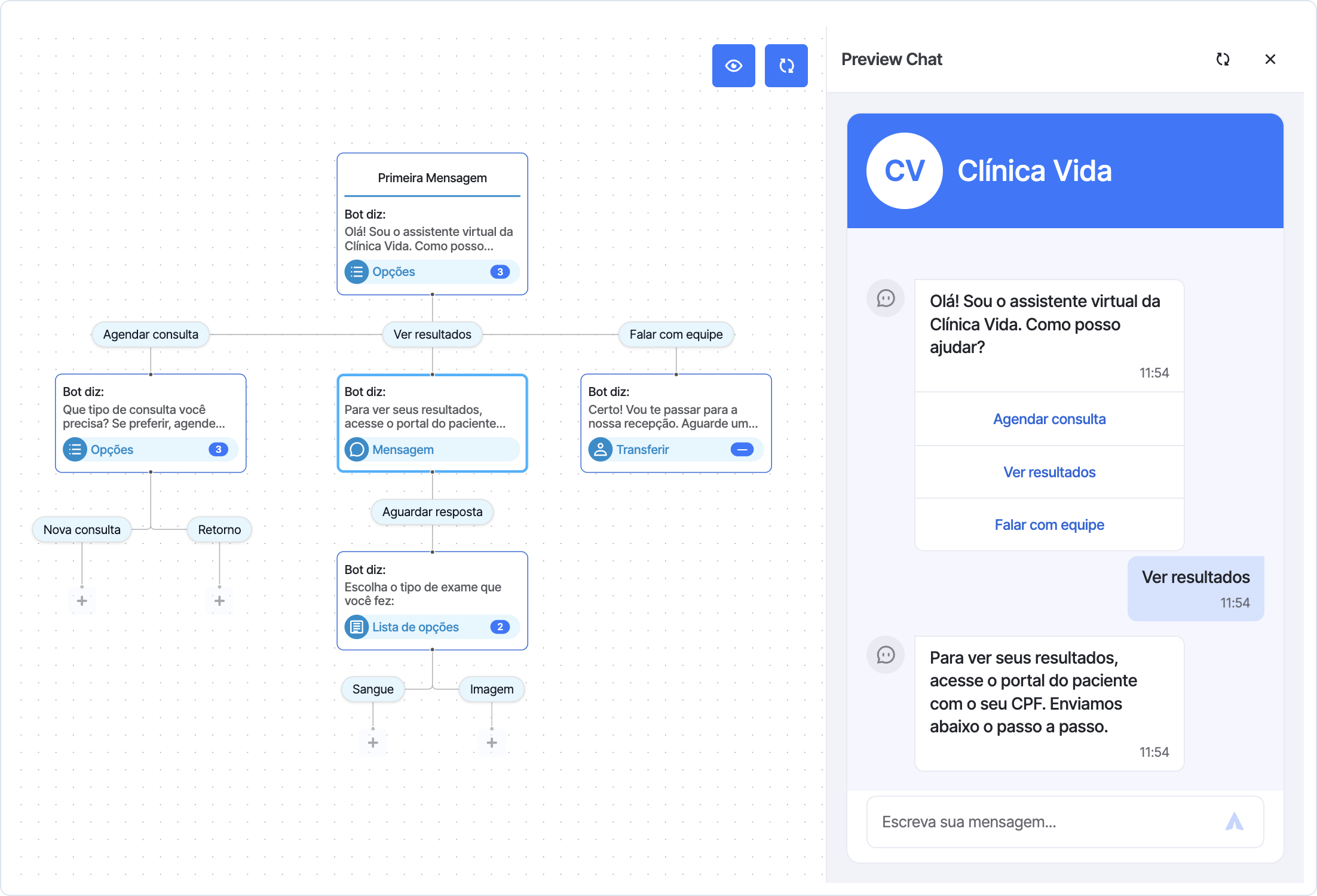Image resolution: width=1317 pixels, height=896 pixels.
Task: Open the 'Que tipo de consulta' node text
Action: click(144, 416)
